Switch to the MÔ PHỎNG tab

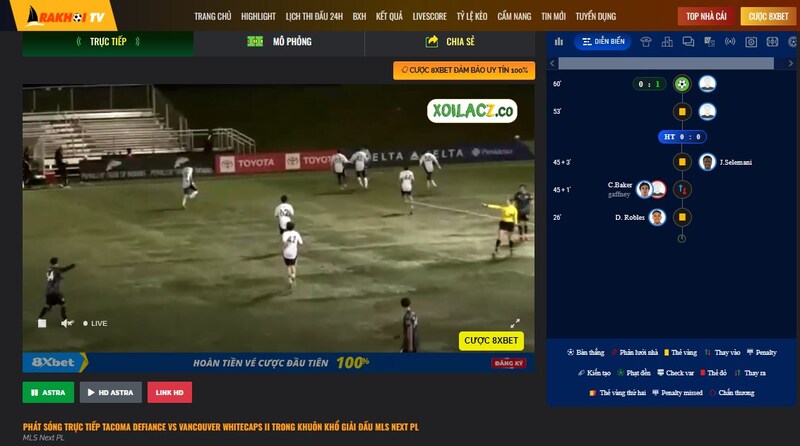point(279,42)
